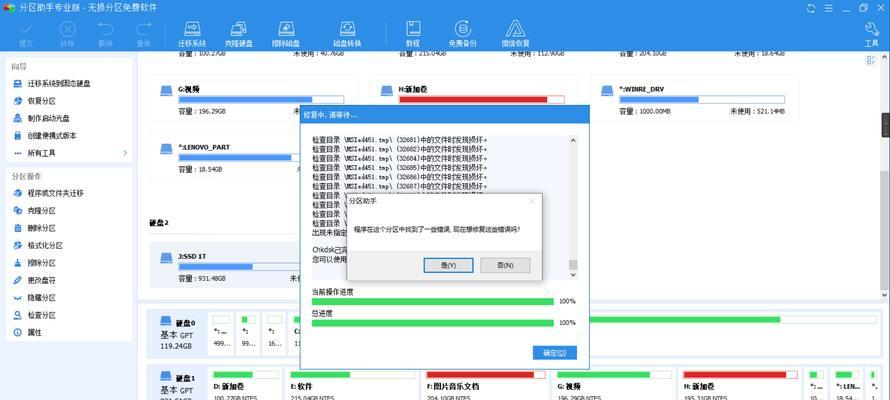Open the hamburger menu in title bar
This screenshot has width=890, height=400.
[x=828, y=8]
